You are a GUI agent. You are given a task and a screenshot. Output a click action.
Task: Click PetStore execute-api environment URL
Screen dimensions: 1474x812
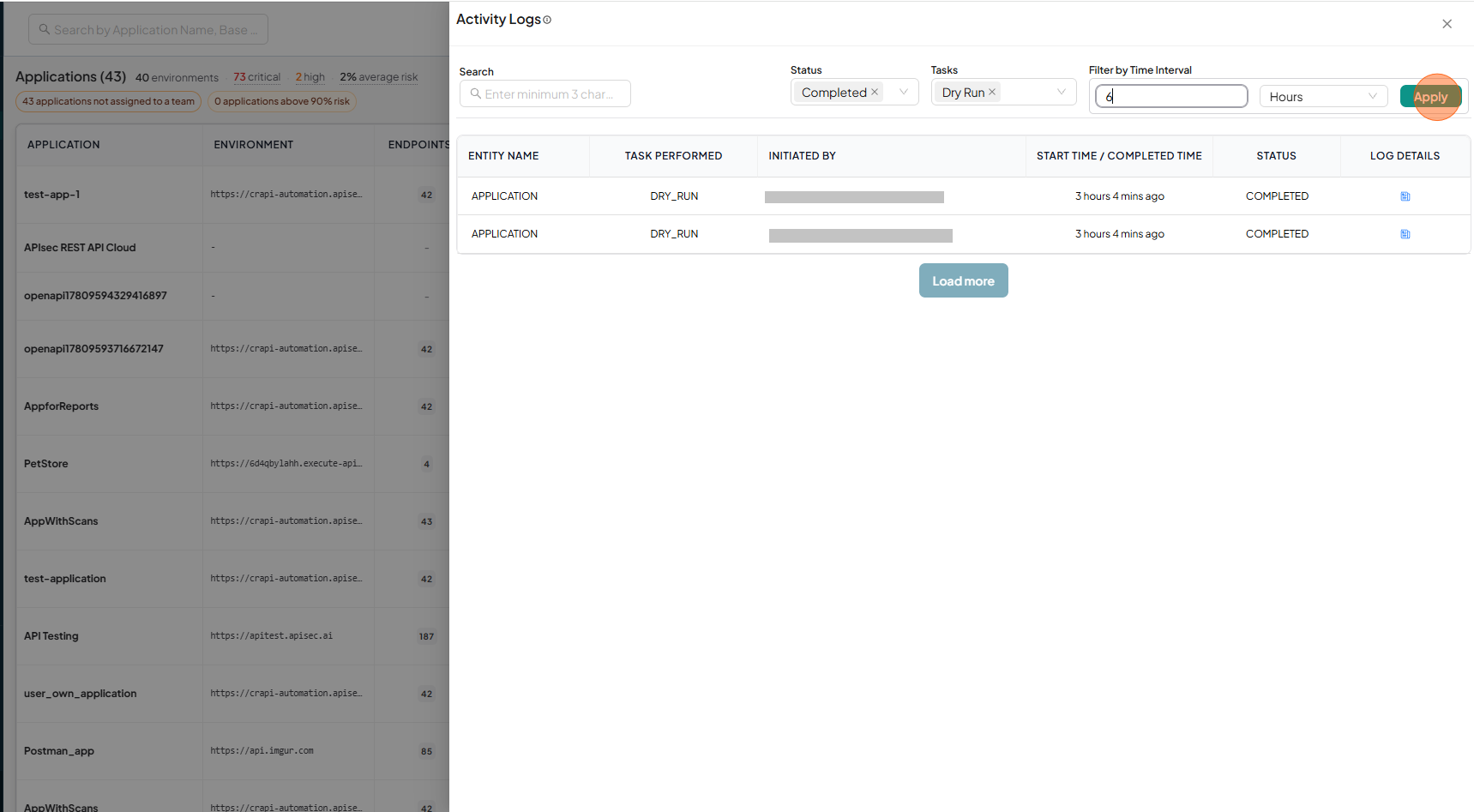(286, 464)
